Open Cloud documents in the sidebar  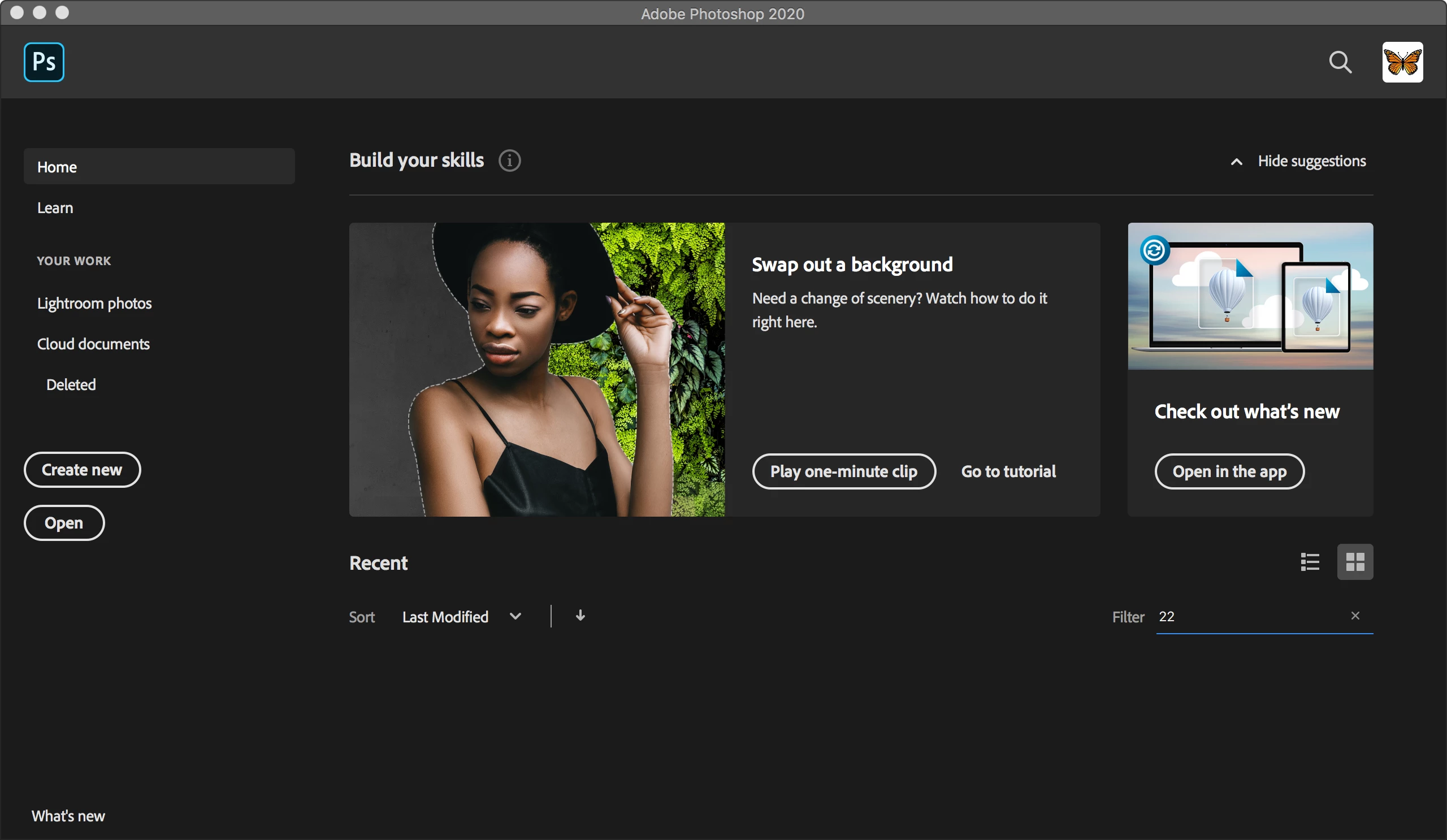pos(93,344)
